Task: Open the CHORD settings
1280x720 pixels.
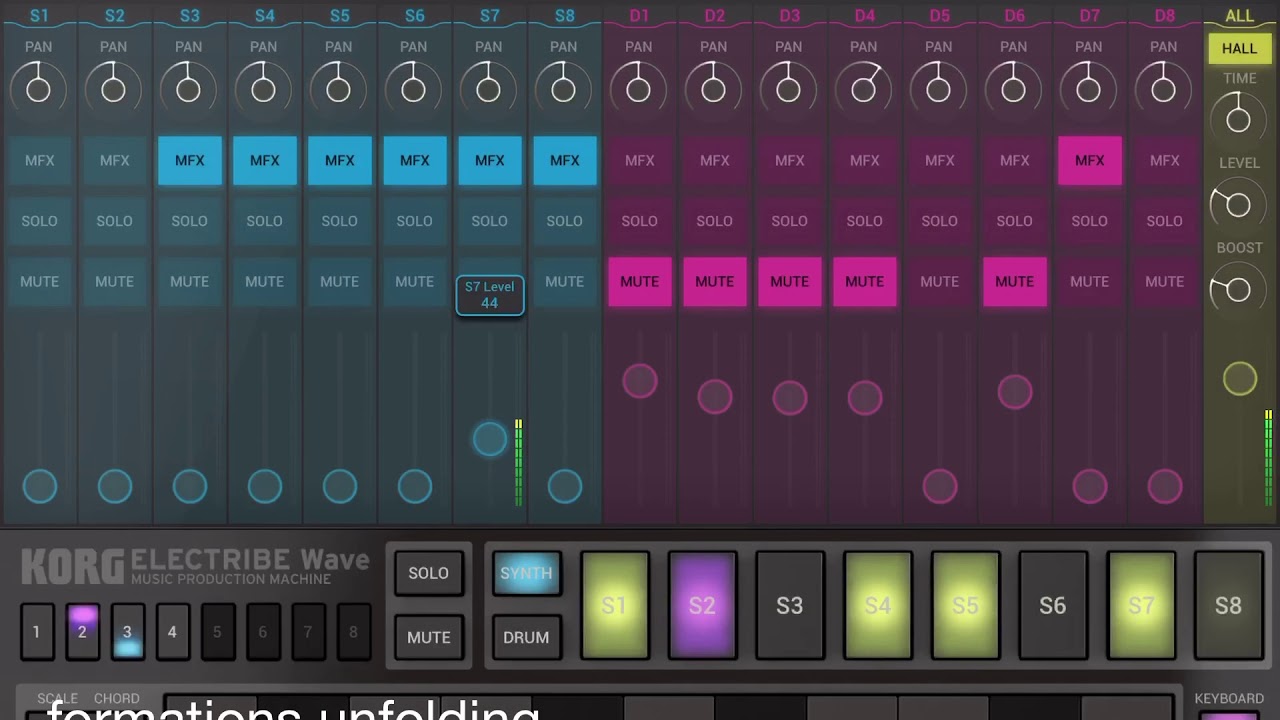Action: [117, 699]
